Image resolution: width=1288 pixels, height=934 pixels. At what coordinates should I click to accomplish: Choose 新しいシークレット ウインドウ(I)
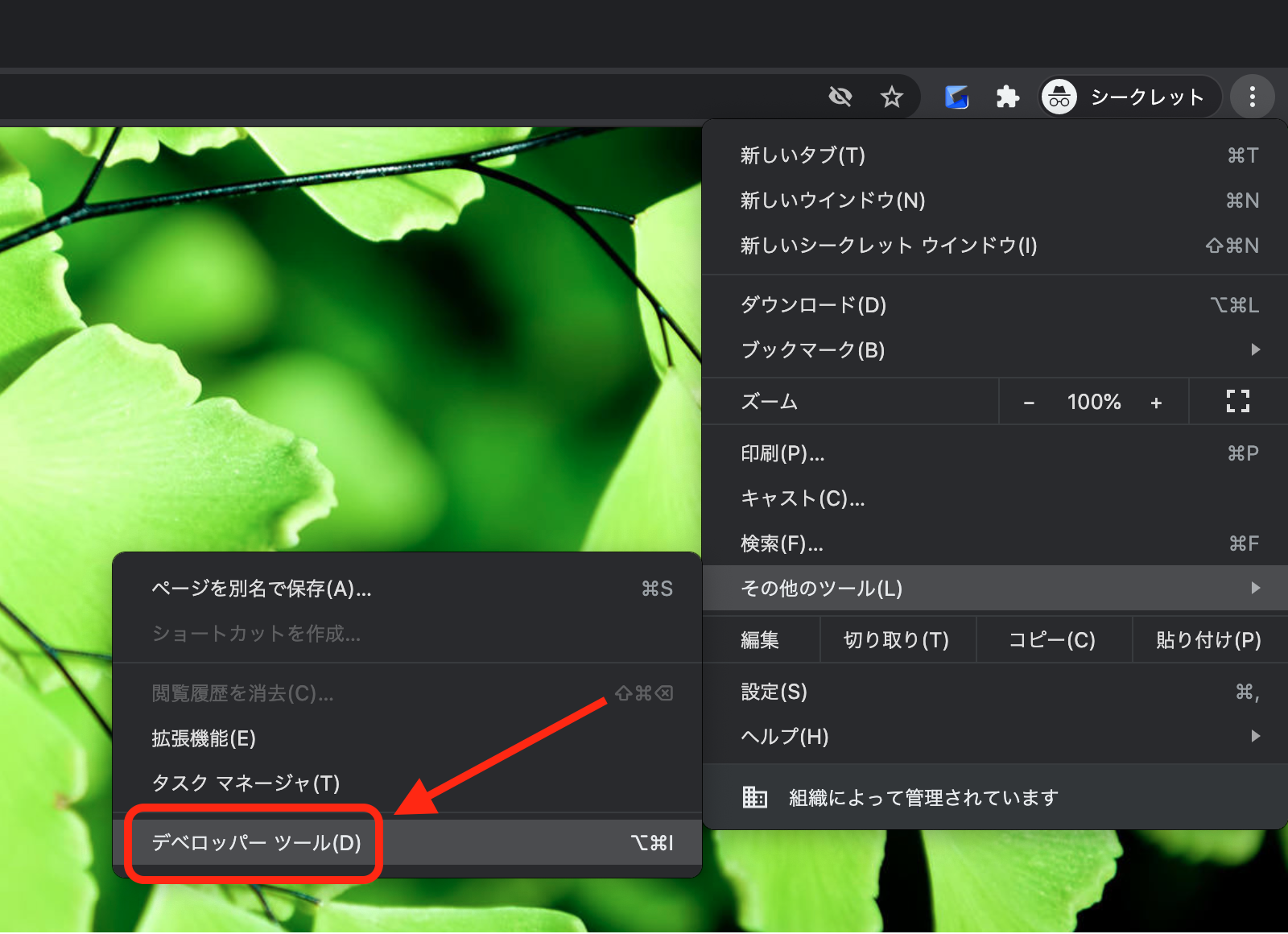click(995, 246)
